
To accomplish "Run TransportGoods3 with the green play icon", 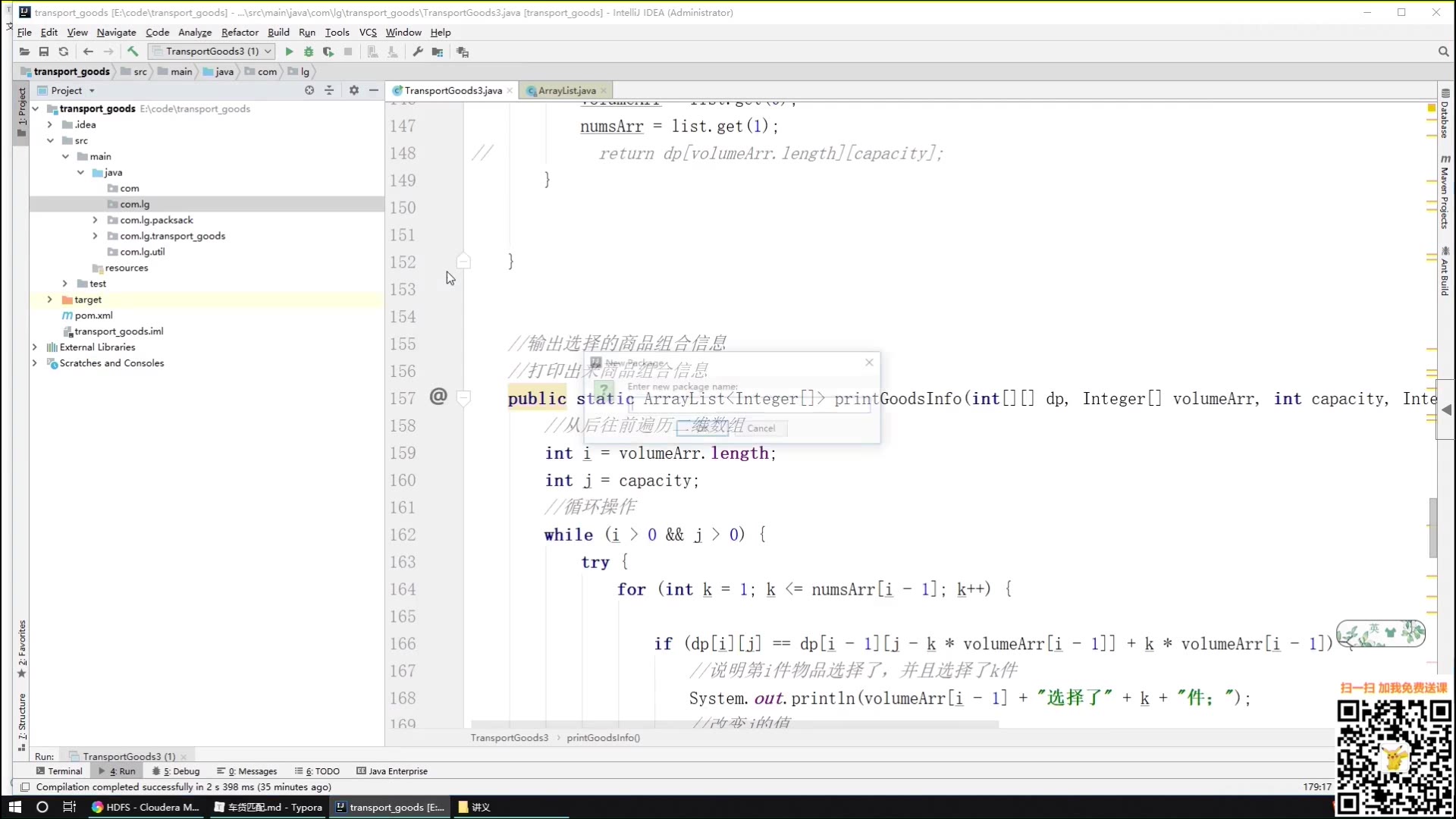I will click(x=289, y=52).
